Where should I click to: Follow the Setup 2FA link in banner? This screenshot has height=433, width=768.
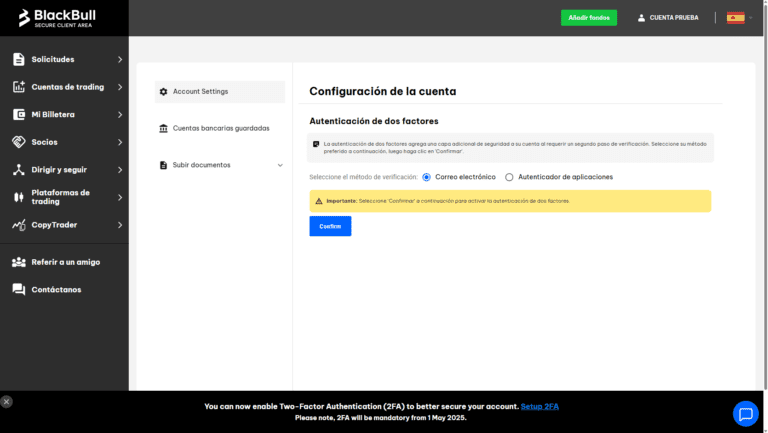[539, 407]
